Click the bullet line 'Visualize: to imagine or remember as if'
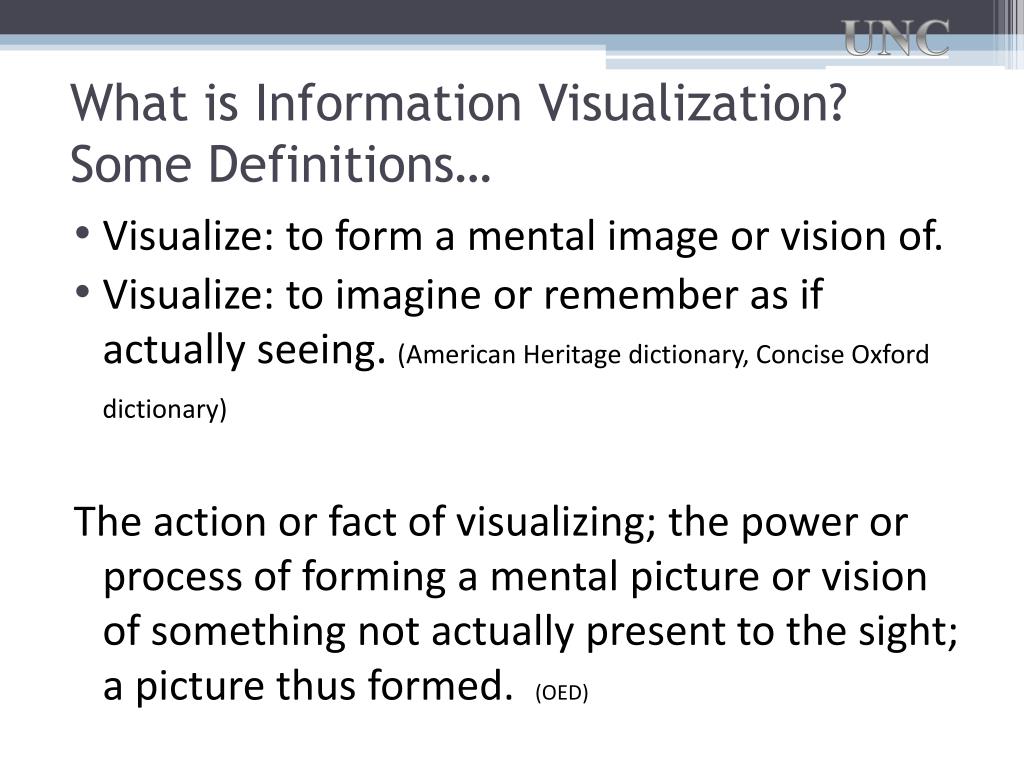The width and height of the screenshot is (1024, 768). click(463, 296)
